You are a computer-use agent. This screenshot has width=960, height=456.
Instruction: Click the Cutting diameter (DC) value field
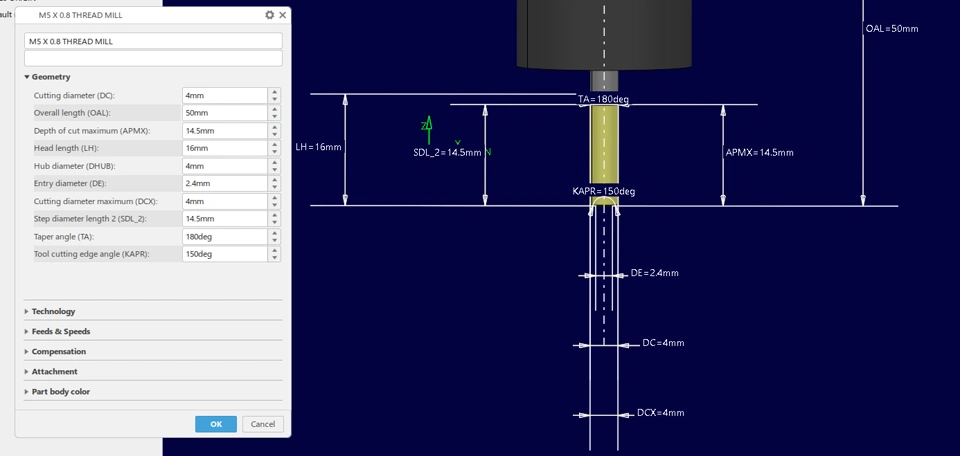(225, 95)
